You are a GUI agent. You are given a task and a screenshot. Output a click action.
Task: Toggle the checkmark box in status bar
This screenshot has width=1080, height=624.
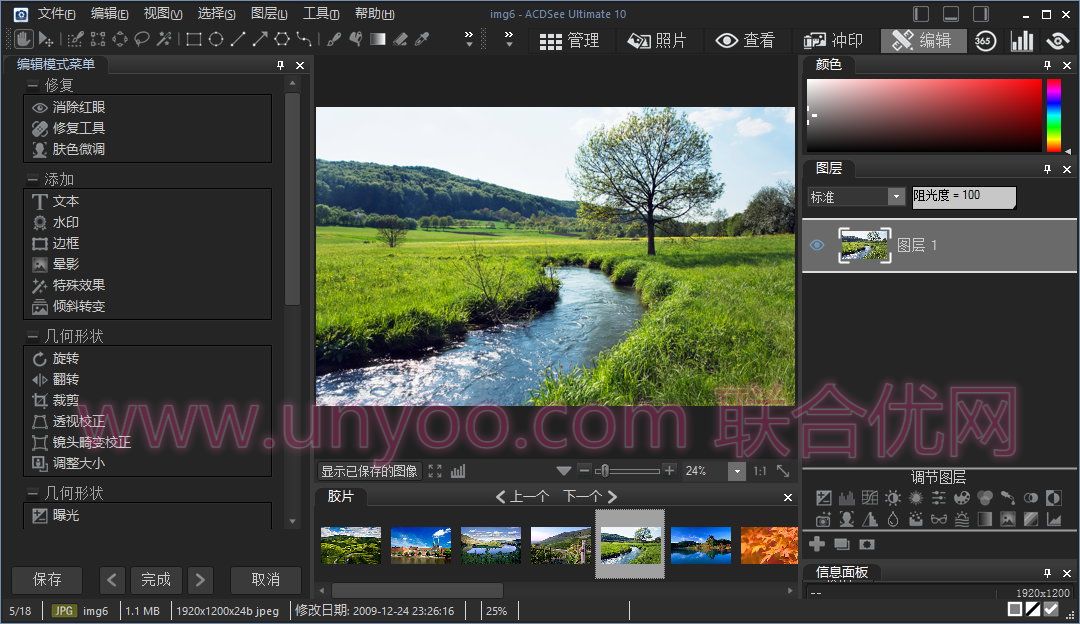click(1050, 609)
